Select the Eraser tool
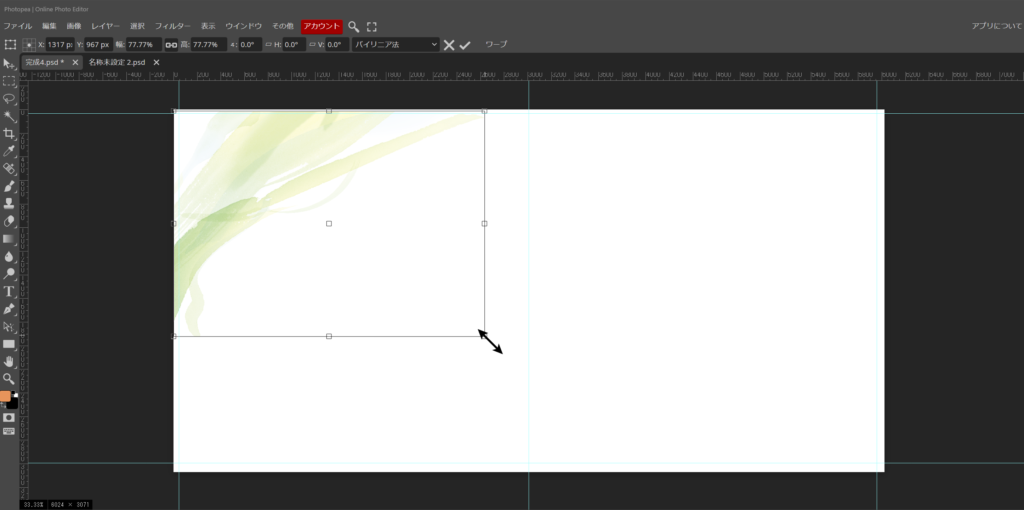This screenshot has height=510, width=1024. click(9, 221)
